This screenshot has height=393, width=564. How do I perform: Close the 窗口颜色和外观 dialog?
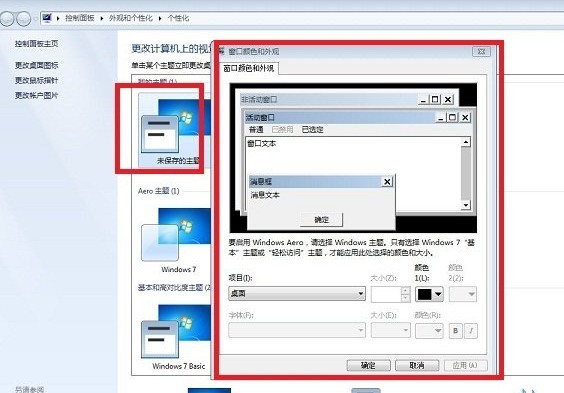[x=481, y=51]
